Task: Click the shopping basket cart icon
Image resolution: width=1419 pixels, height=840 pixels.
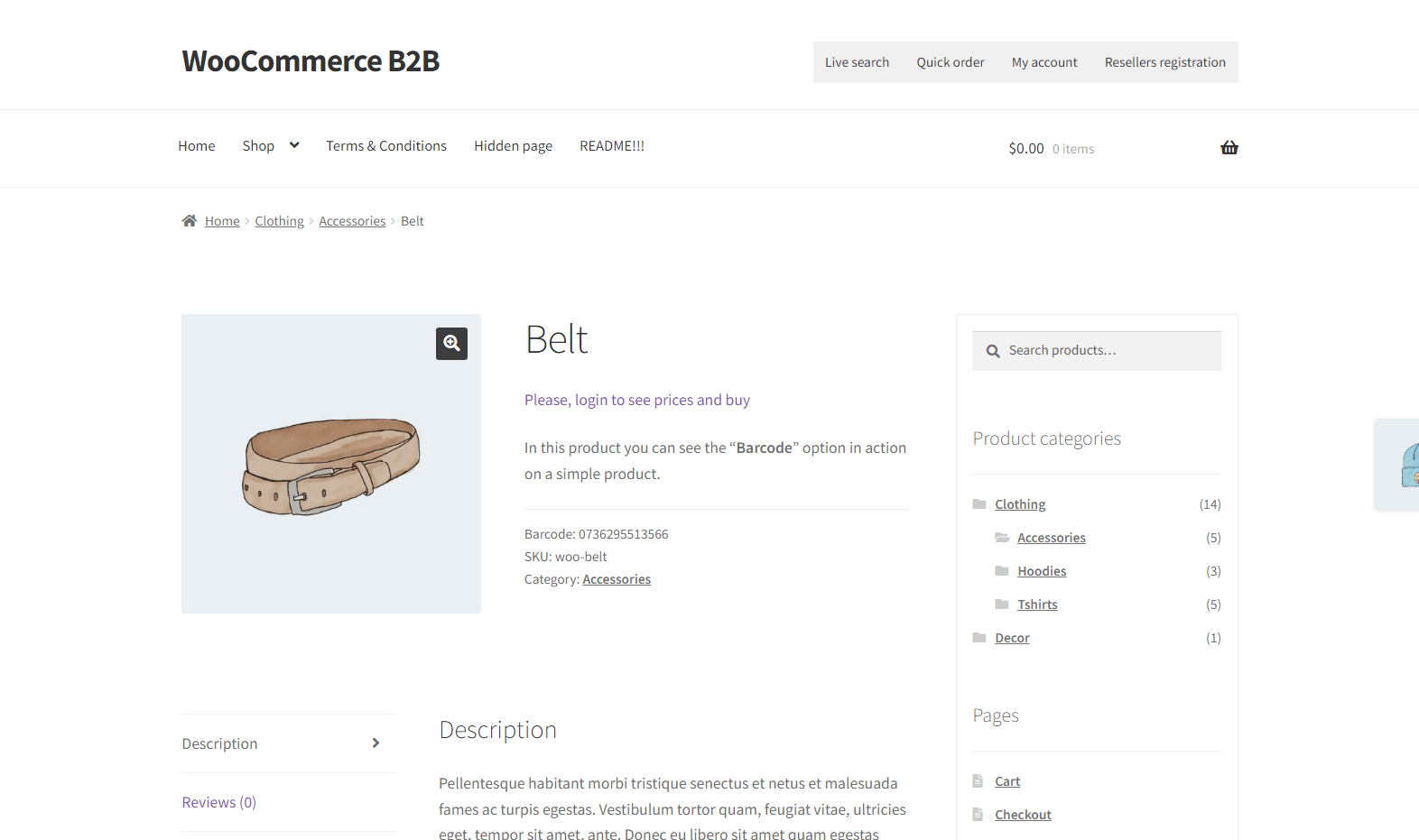Action: [1229, 148]
